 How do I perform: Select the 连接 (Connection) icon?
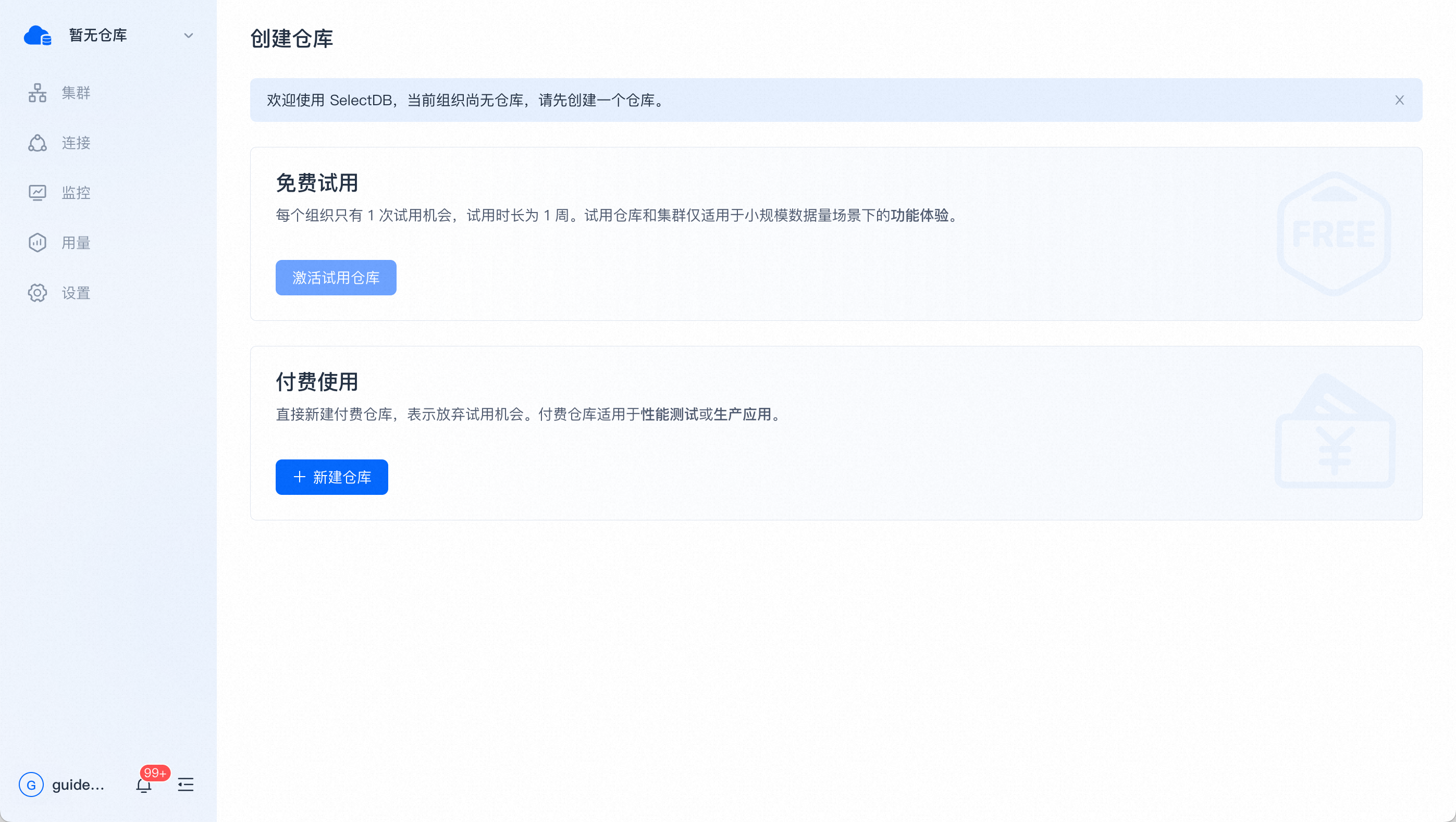click(x=38, y=143)
